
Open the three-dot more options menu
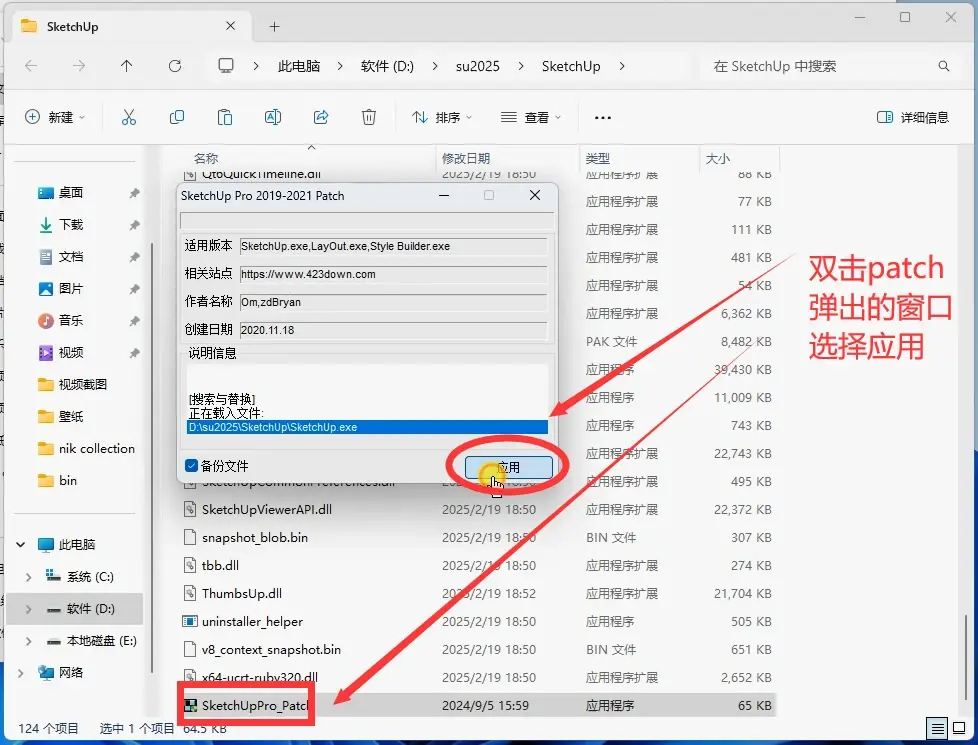point(603,117)
